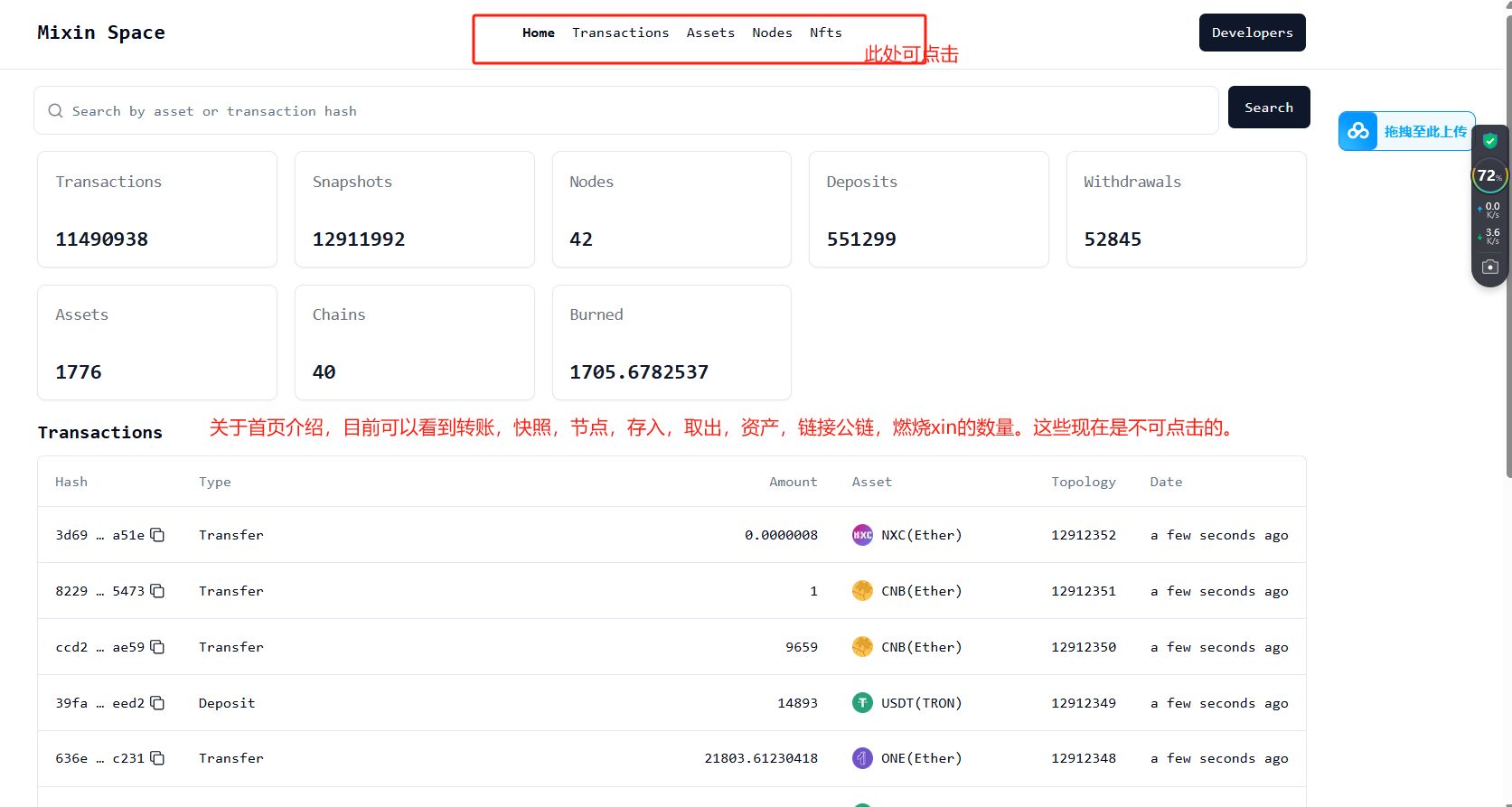1512x807 pixels.
Task: Click the ONE(Ether) asset name
Action: [921, 758]
